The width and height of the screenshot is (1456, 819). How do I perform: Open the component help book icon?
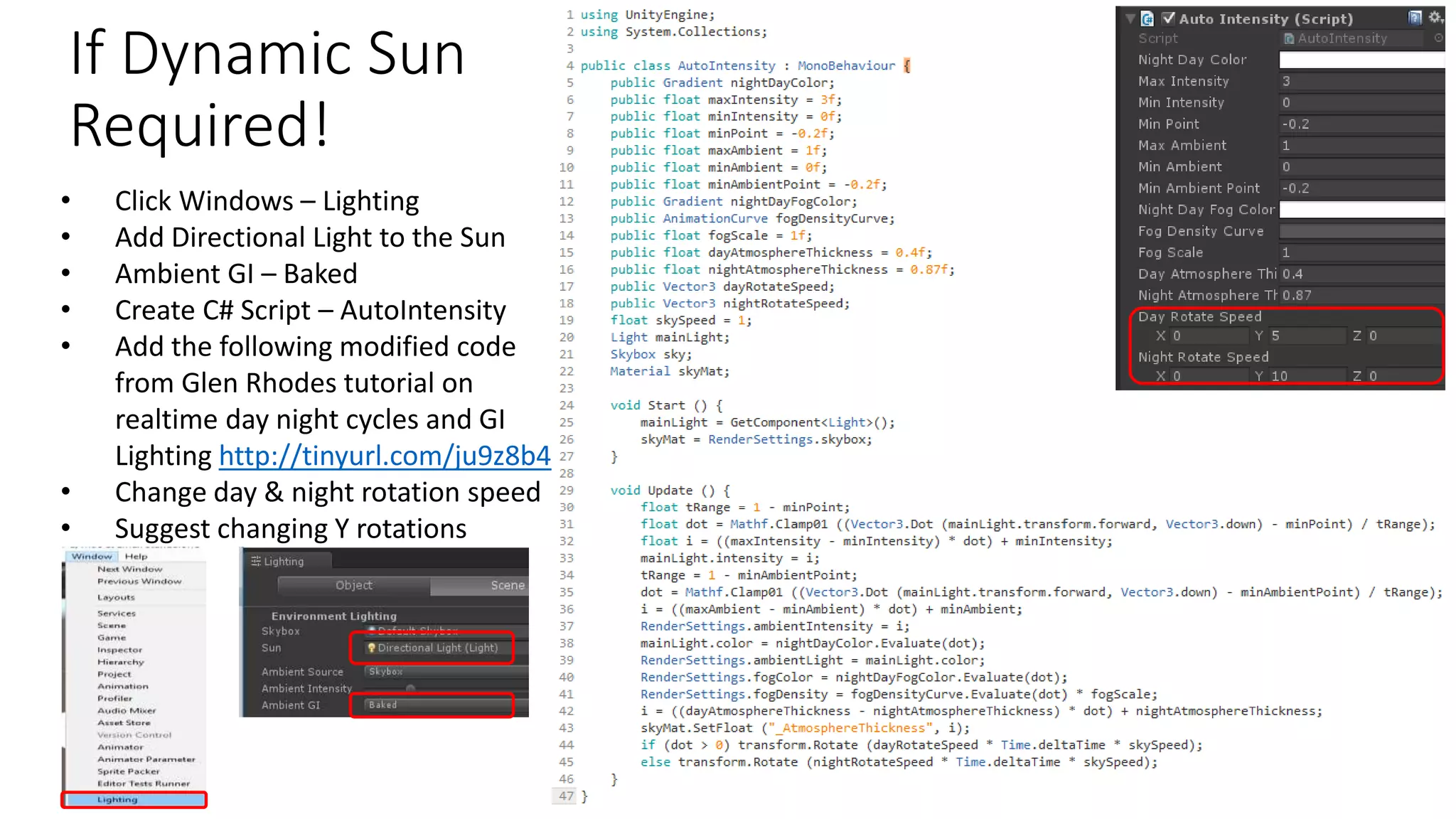(x=1415, y=18)
